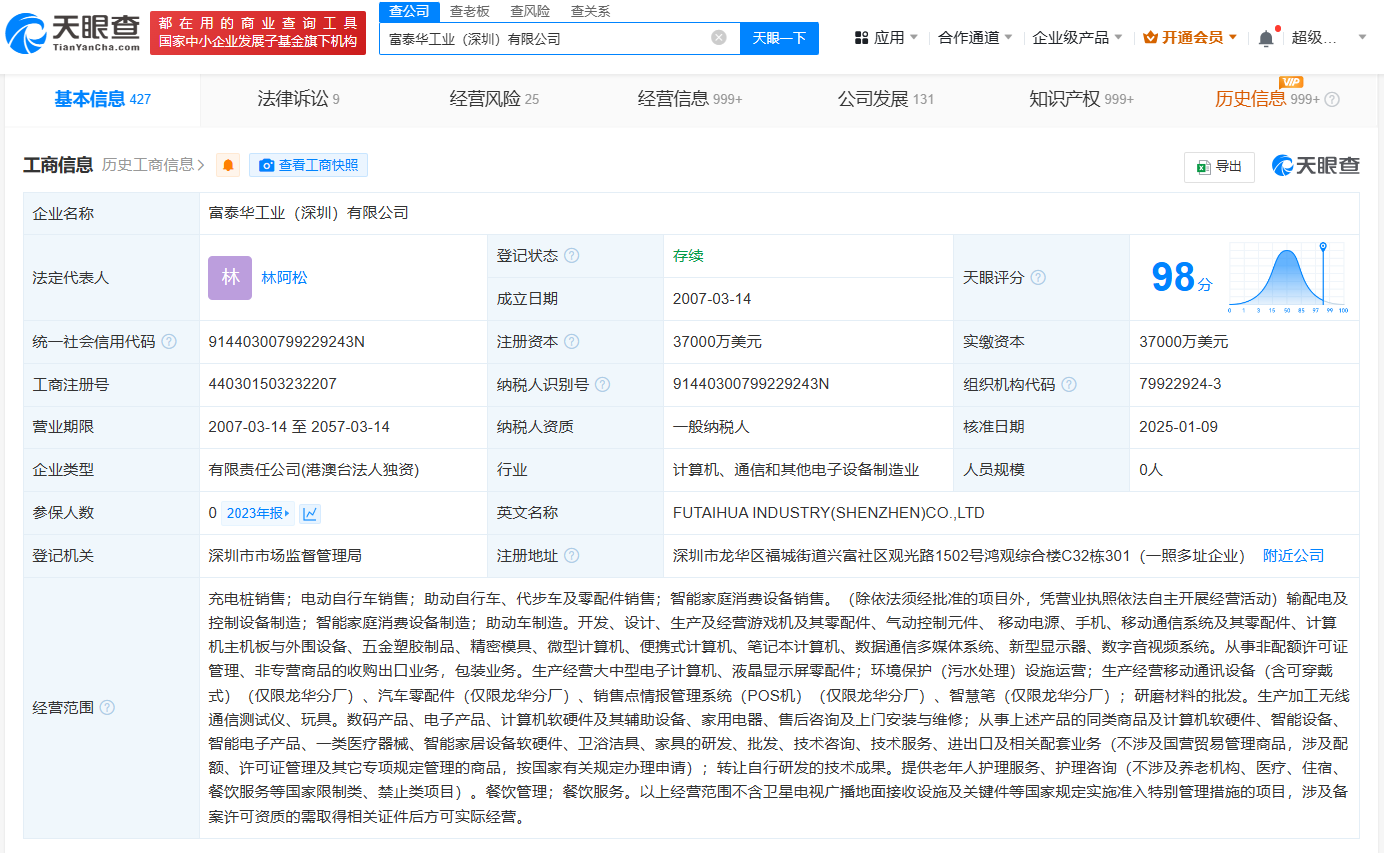1384x853 pixels.
Task: Expand the 应用 dropdown menu
Action: [886, 38]
